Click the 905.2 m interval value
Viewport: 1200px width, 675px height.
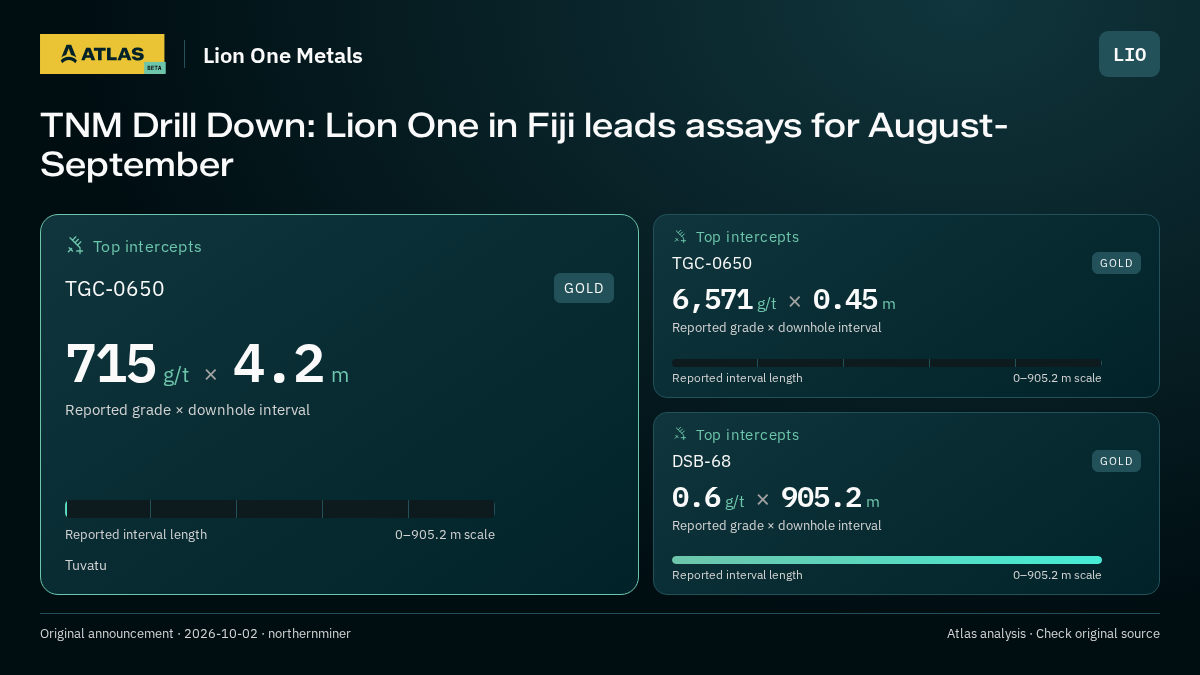pos(830,498)
